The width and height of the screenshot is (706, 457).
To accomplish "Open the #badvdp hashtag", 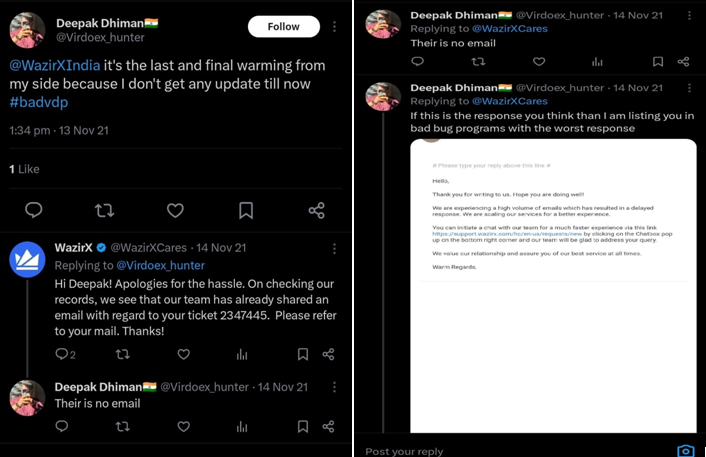I will (x=39, y=102).
